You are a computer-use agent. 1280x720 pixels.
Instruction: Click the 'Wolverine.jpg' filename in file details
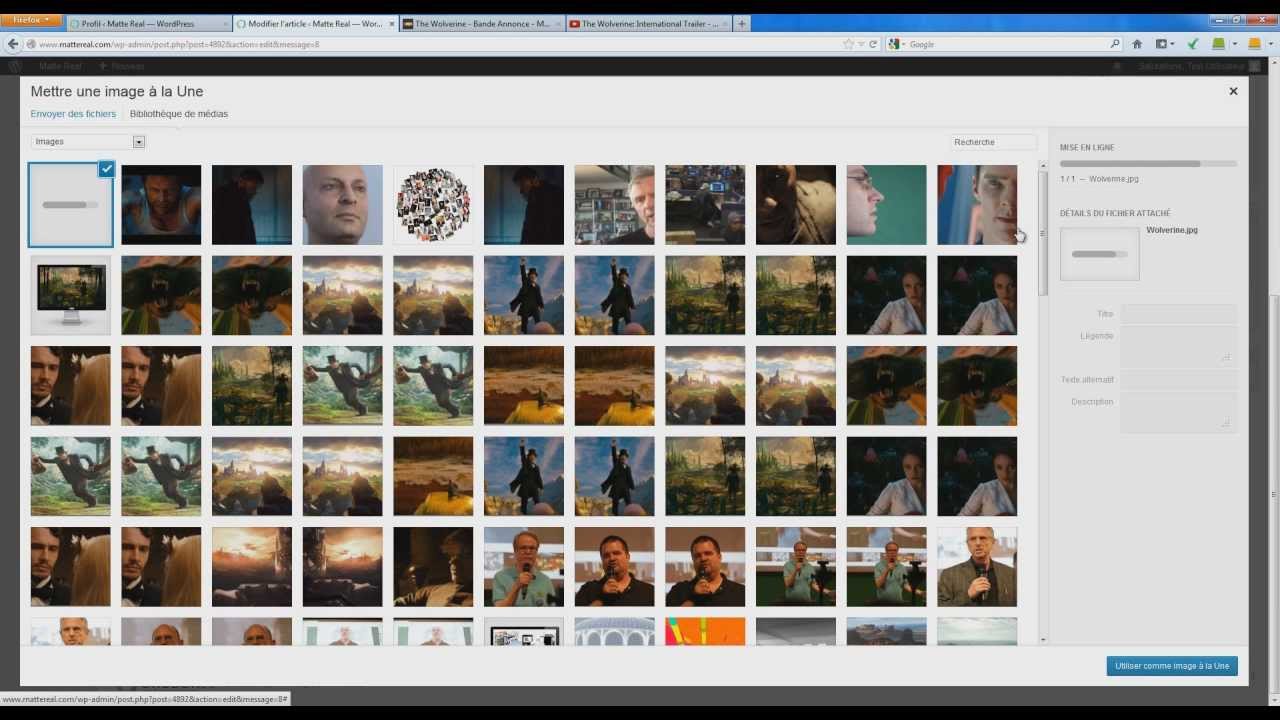[1172, 230]
